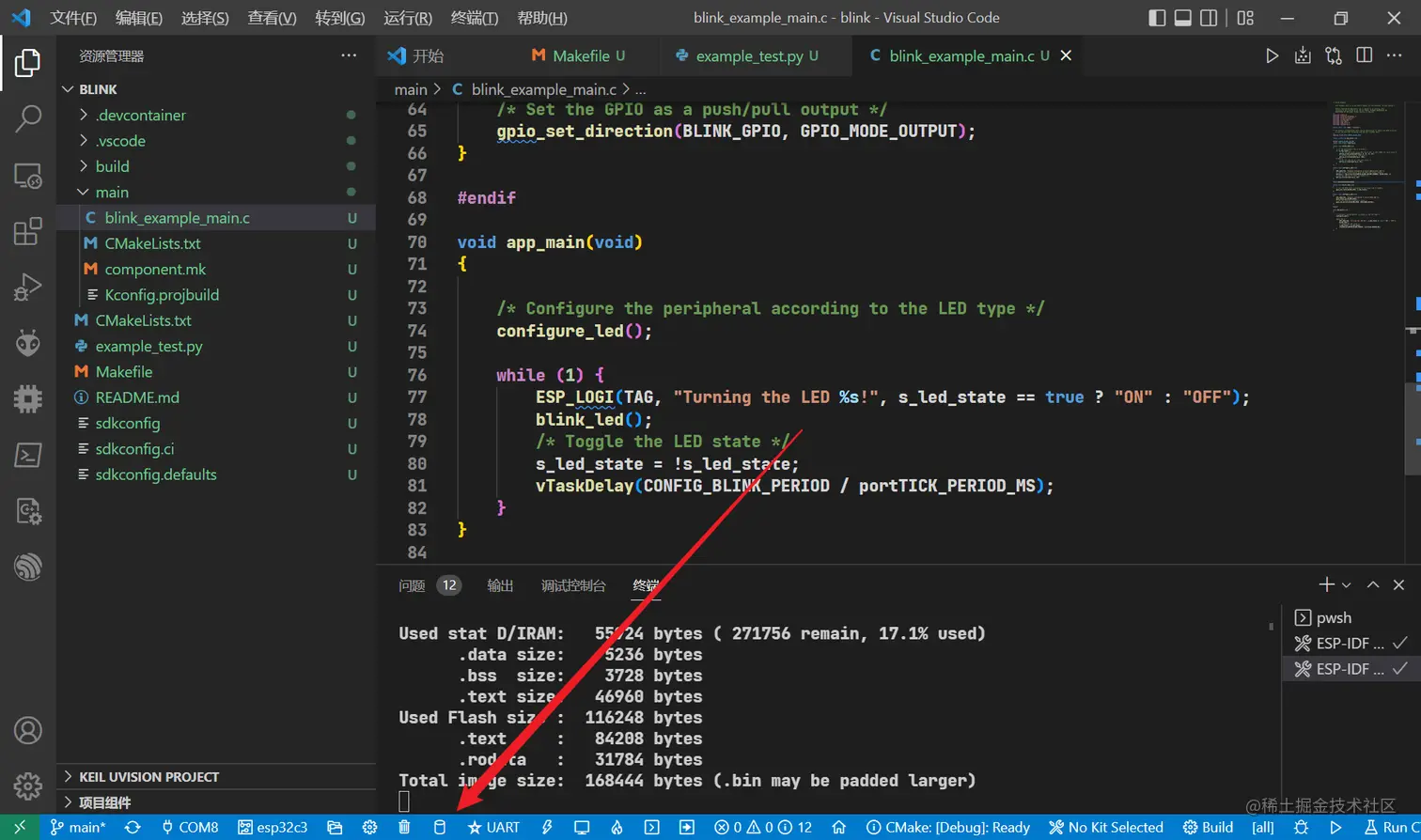Select COM8 serial port in status bar
Image resolution: width=1421 pixels, height=840 pixels.
click(191, 827)
